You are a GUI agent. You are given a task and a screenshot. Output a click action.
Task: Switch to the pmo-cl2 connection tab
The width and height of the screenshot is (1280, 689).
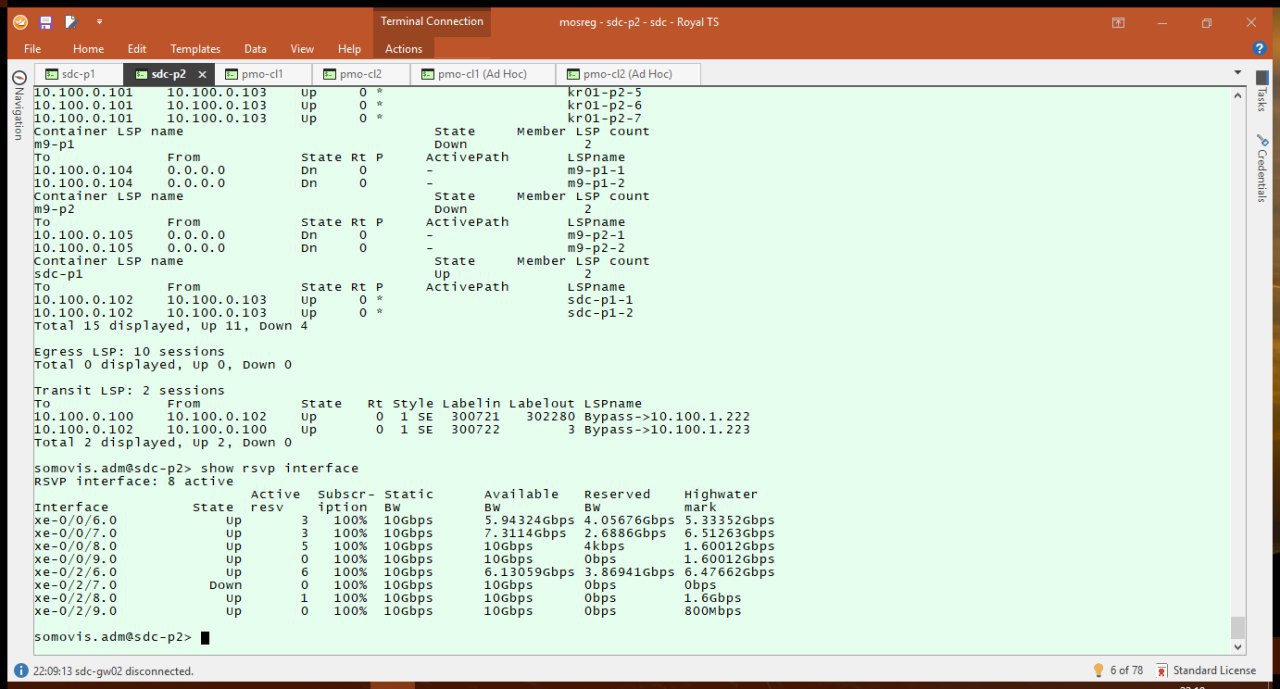point(361,74)
